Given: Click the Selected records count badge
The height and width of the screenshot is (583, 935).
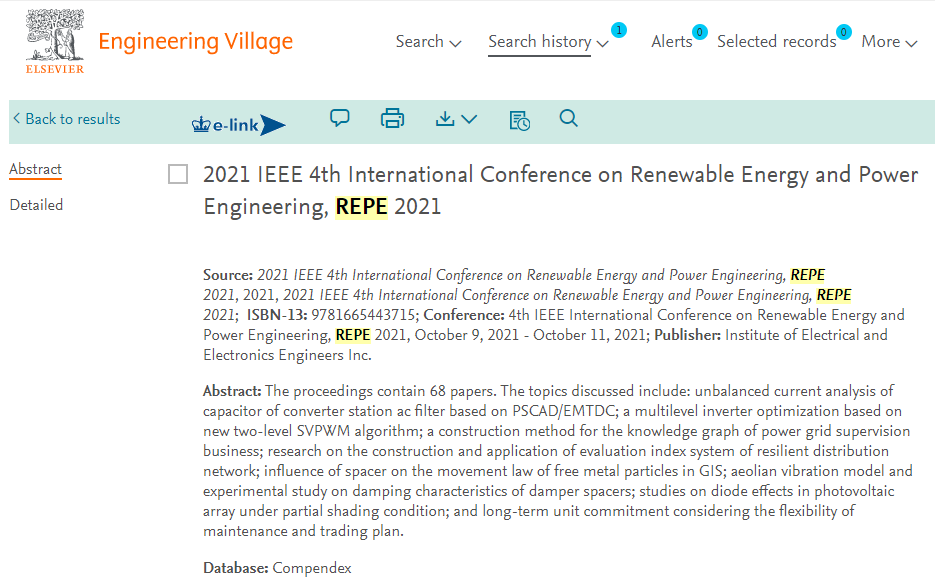Looking at the screenshot, I should pyautogui.click(x=843, y=32).
